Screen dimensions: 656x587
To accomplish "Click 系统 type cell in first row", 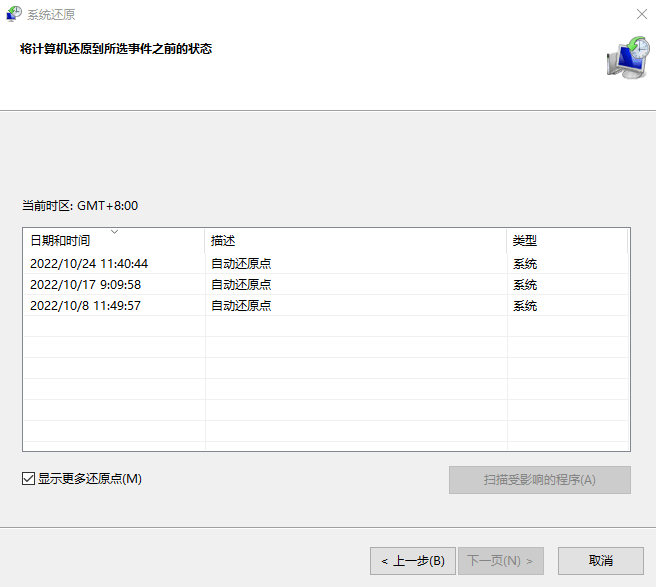I will coord(525,264).
